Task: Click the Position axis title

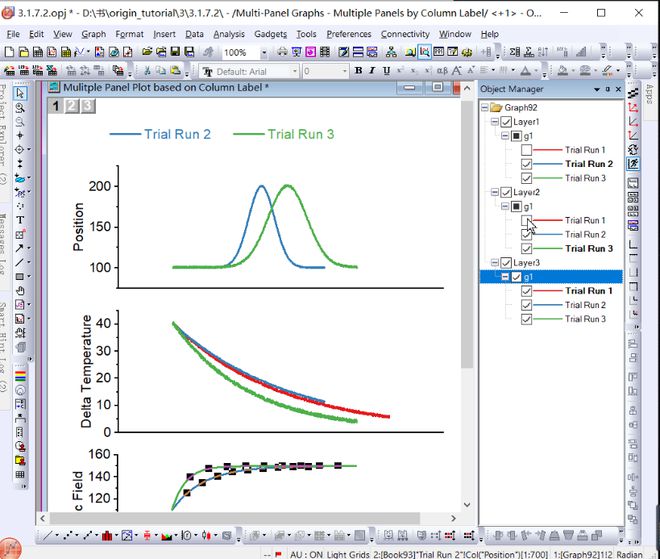Action: 78,226
